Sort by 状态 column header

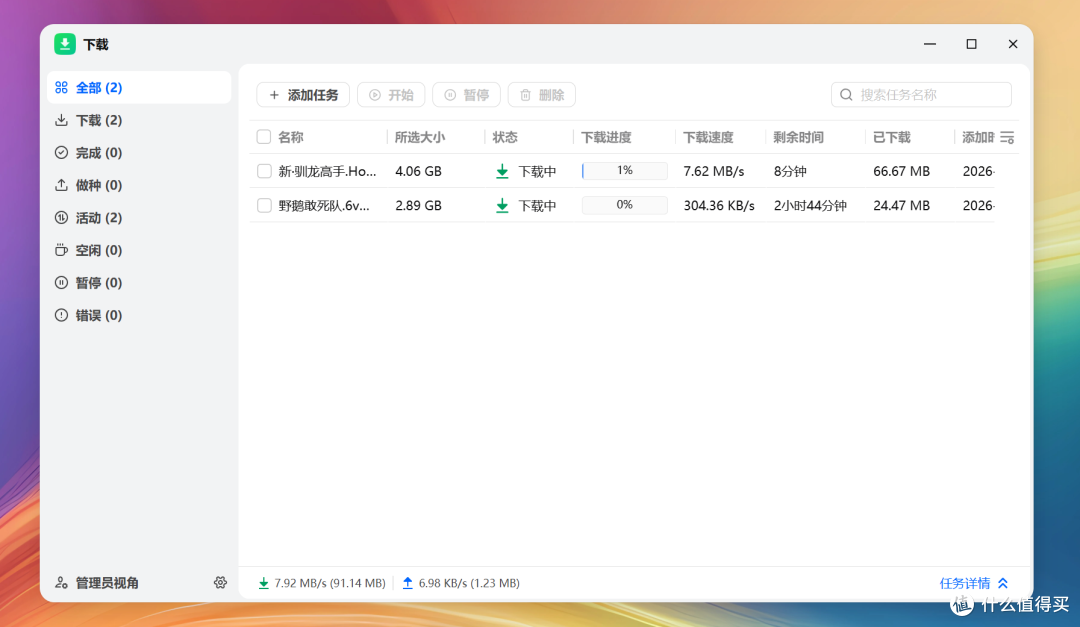click(505, 137)
